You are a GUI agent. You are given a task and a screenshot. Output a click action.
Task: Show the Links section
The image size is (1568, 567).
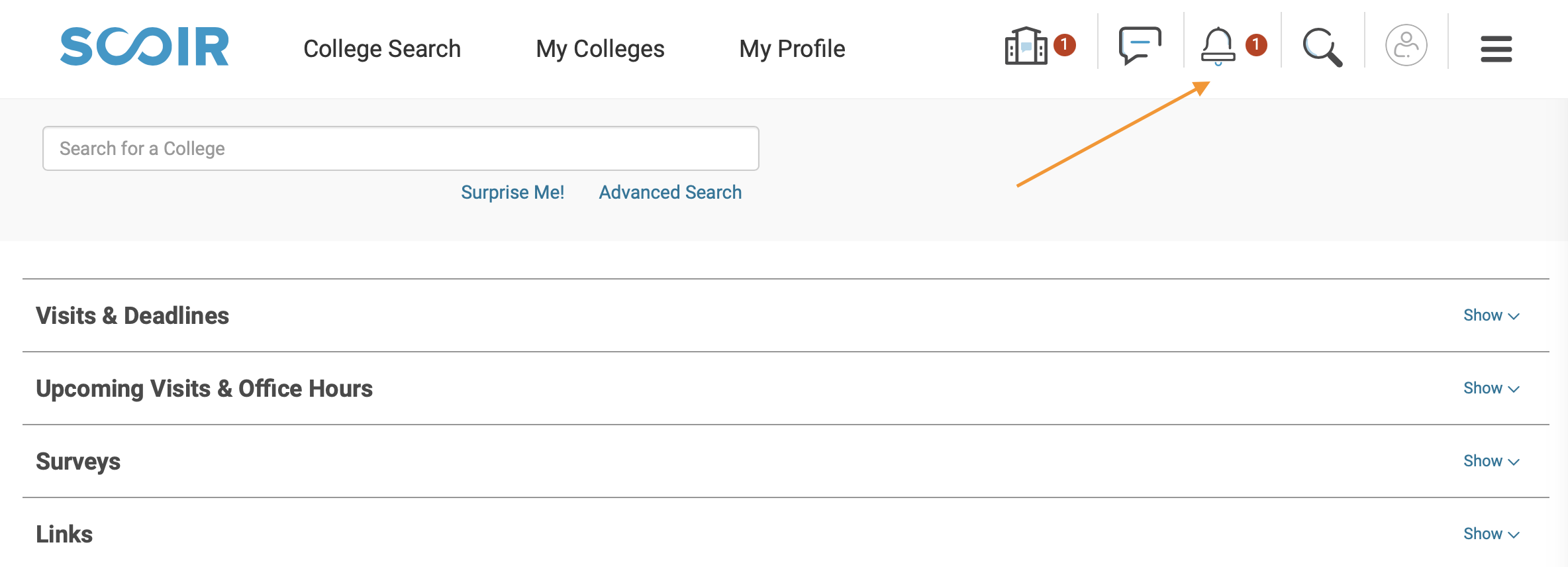tap(1491, 534)
